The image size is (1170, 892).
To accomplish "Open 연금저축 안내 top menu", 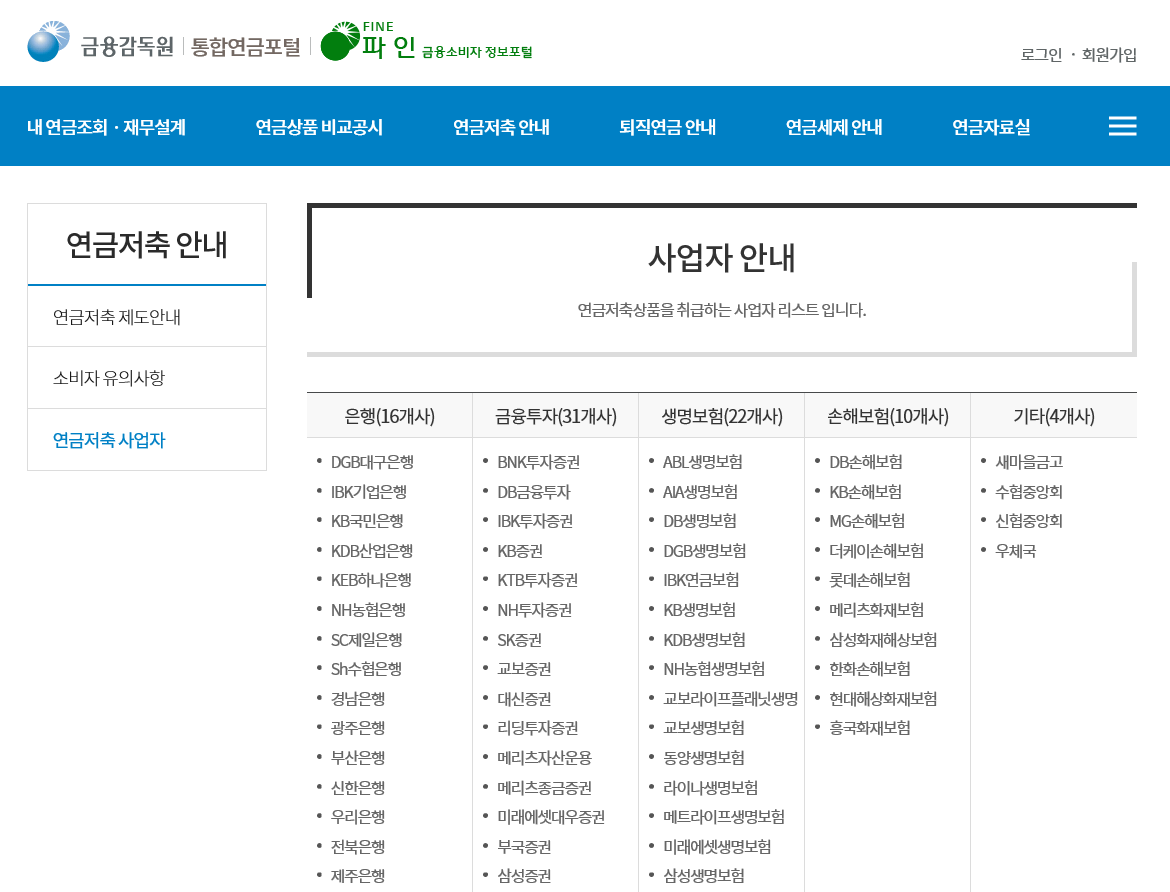I will pos(501,127).
